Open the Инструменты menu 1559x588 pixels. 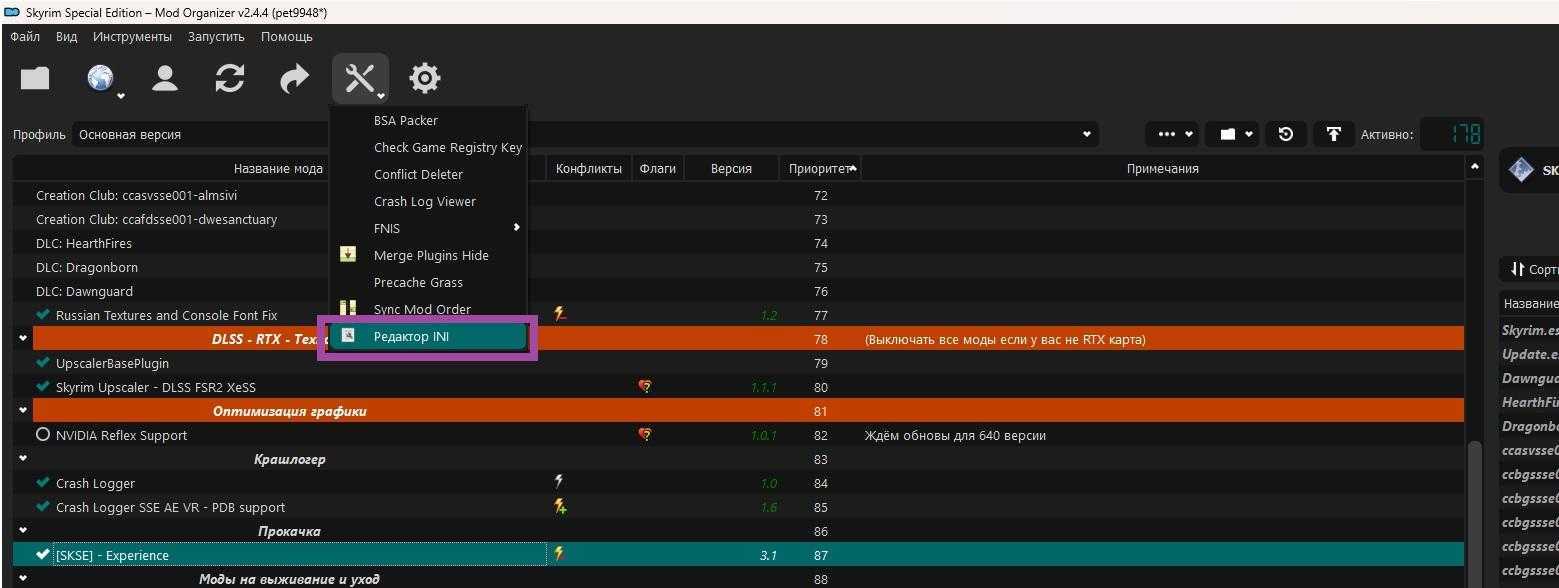click(x=132, y=37)
